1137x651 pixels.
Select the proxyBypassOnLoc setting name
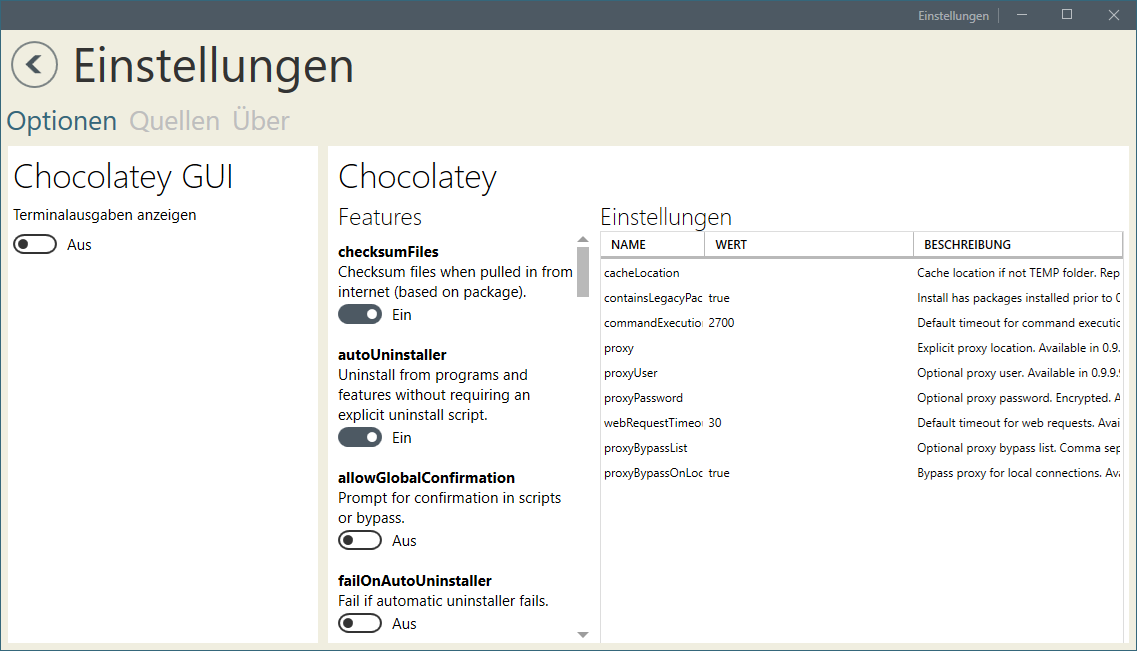(653, 473)
